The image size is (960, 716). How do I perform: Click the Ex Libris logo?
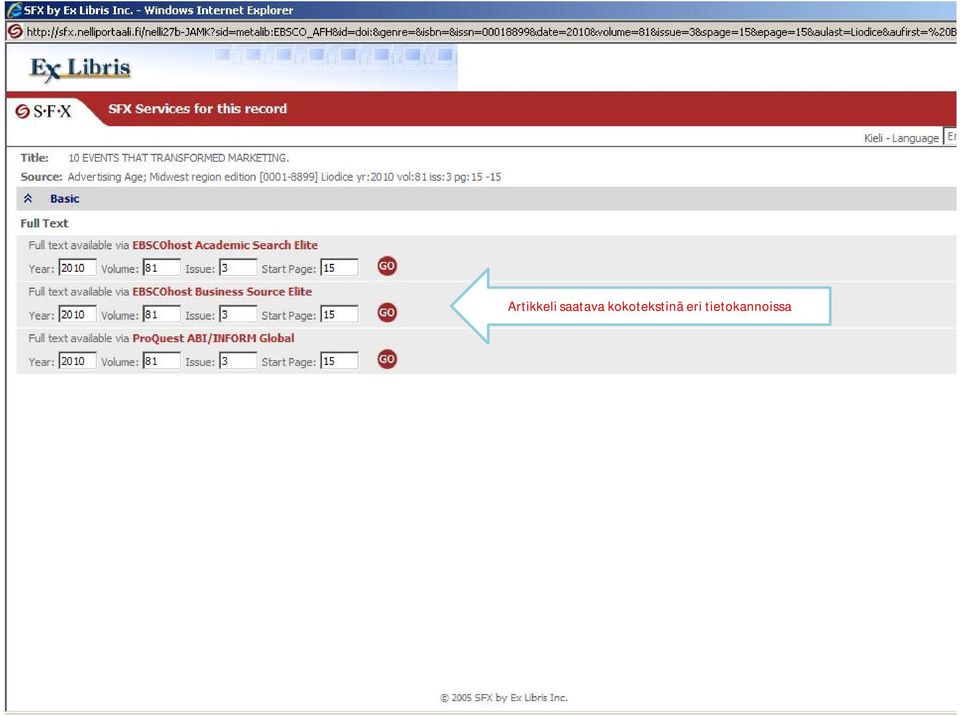[x=80, y=69]
